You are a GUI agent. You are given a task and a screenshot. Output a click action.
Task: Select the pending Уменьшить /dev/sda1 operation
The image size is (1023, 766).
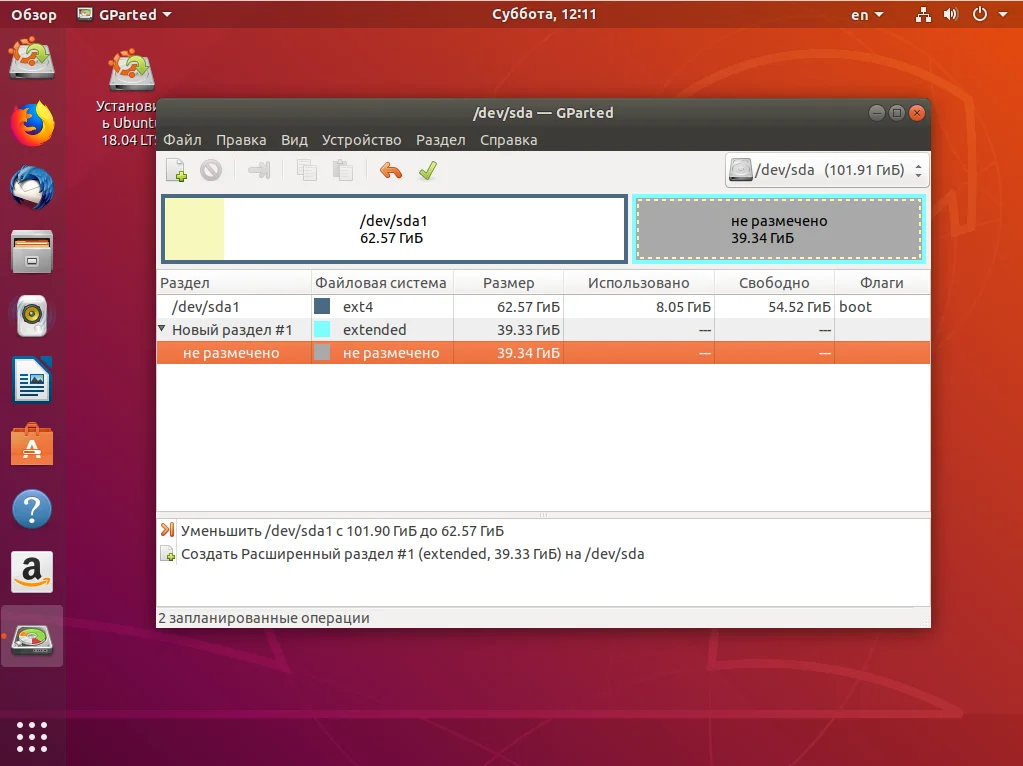tap(342, 530)
